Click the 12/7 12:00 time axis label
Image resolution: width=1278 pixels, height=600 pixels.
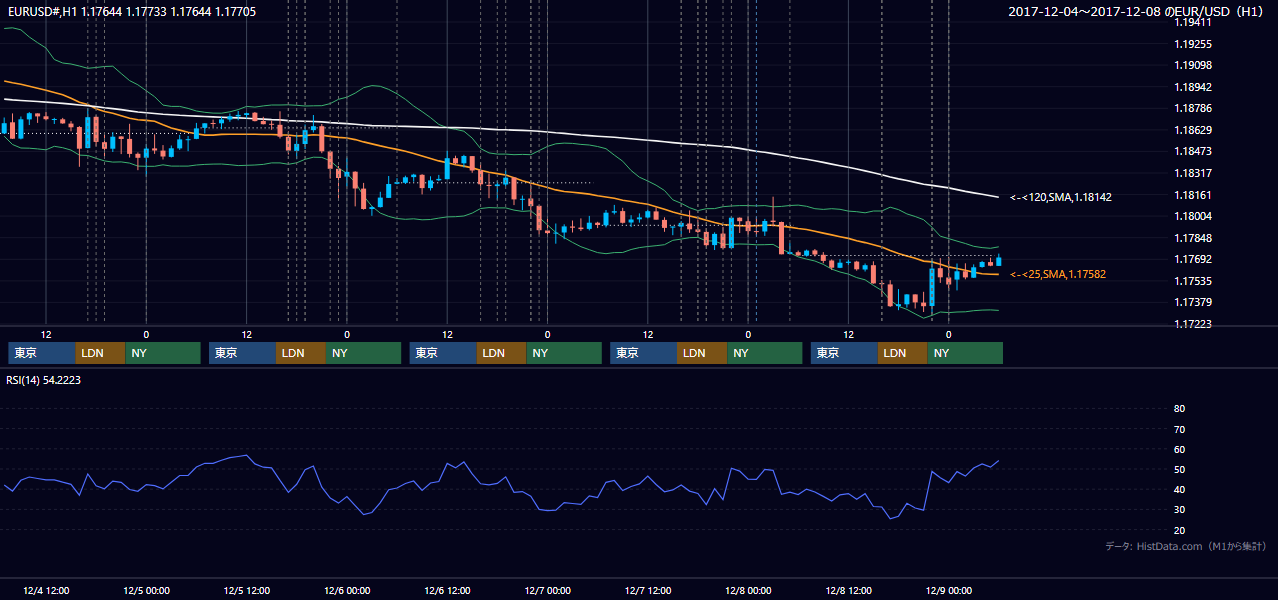pos(648,591)
